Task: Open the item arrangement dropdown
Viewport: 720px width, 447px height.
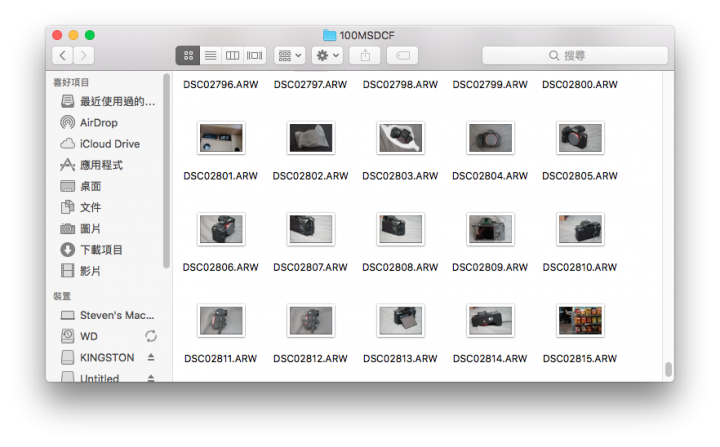Action: click(x=290, y=56)
